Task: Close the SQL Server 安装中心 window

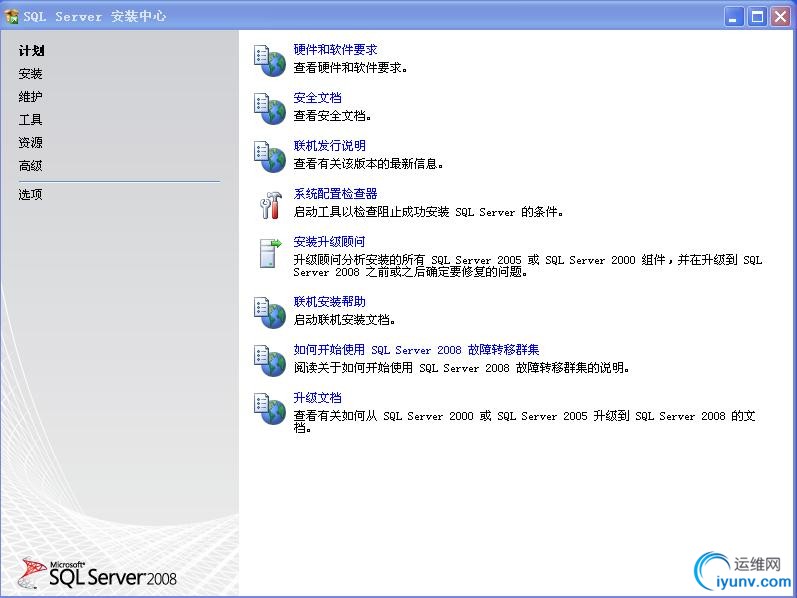Action: (x=780, y=17)
